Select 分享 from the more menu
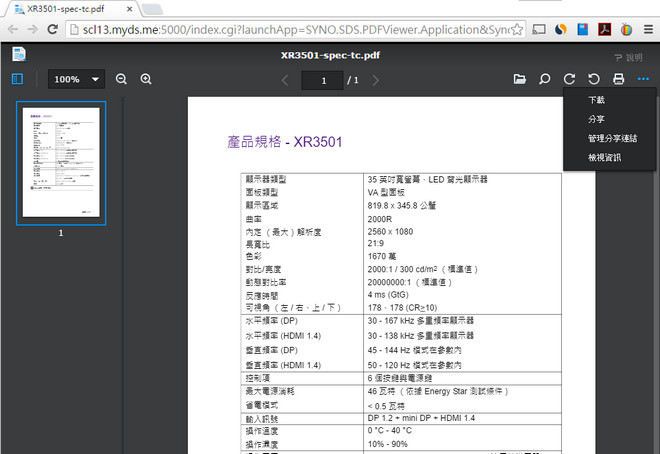Viewport: 660px width, 454px height. (x=596, y=119)
